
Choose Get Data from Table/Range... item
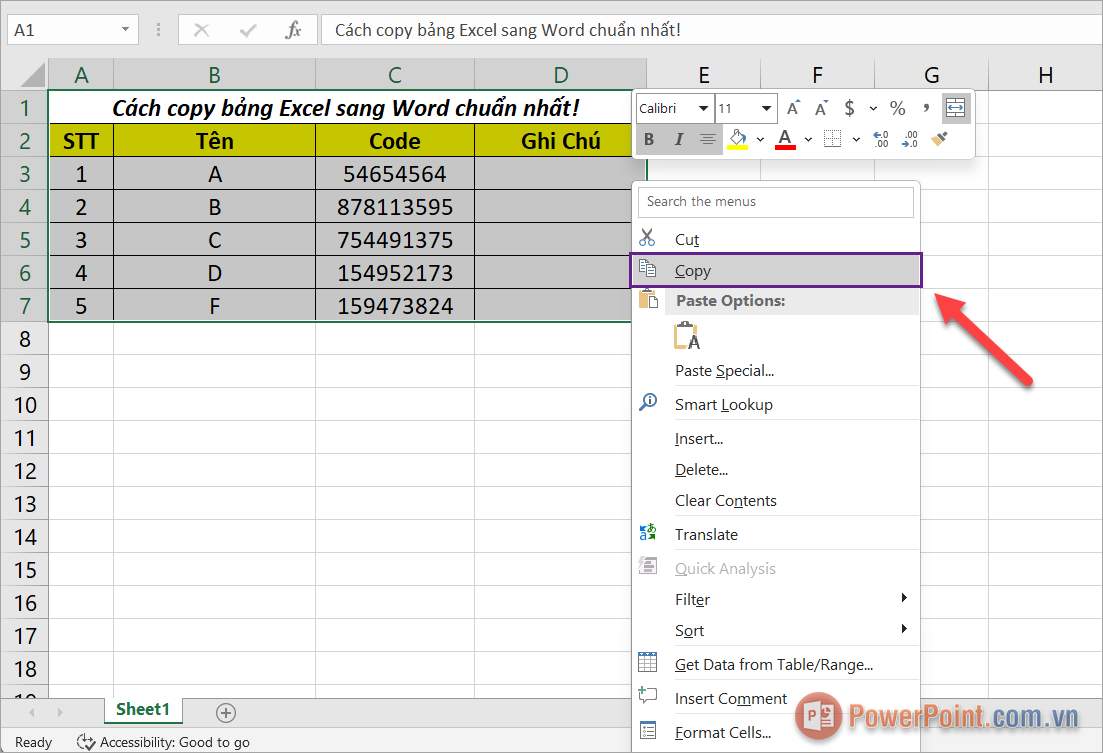pos(776,664)
